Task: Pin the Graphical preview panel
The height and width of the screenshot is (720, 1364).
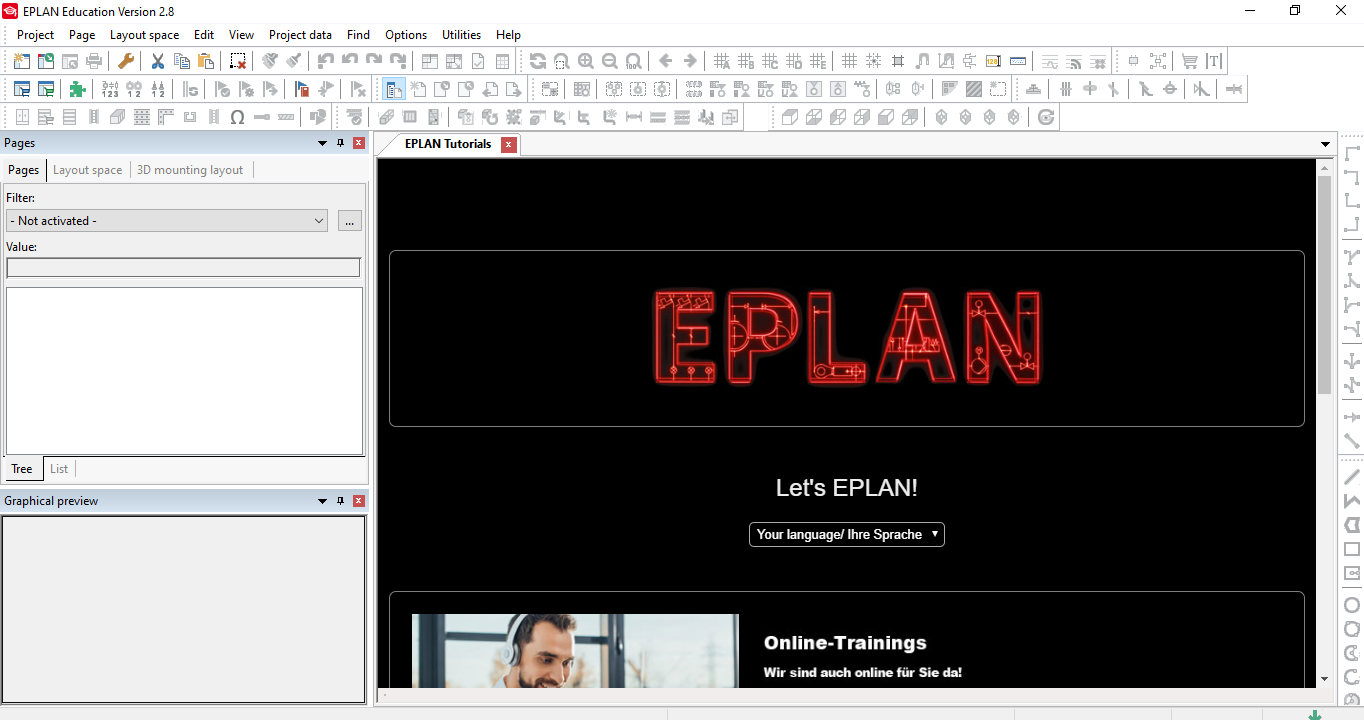Action: point(341,501)
